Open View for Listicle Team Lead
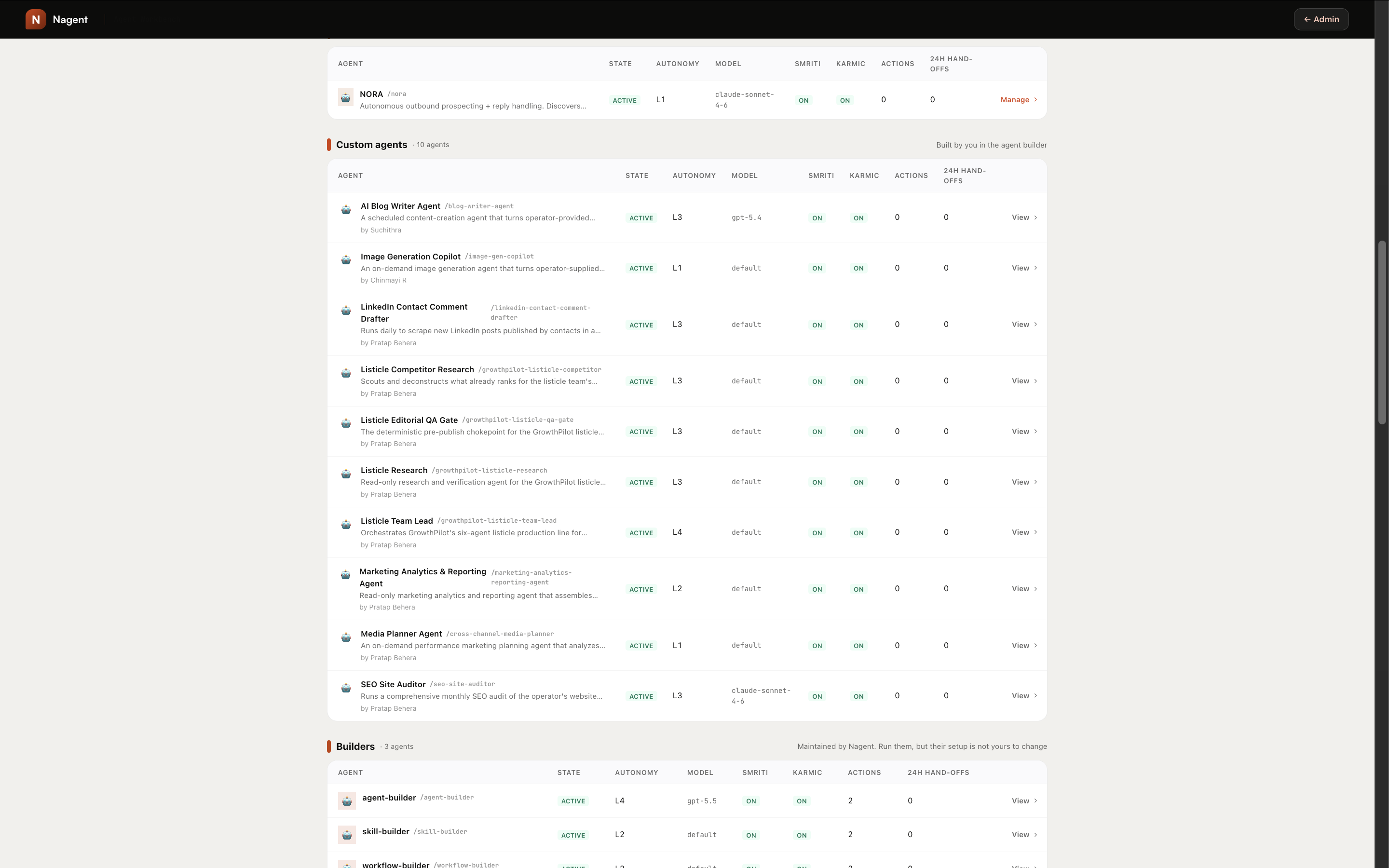The height and width of the screenshot is (868, 1389). (1024, 532)
